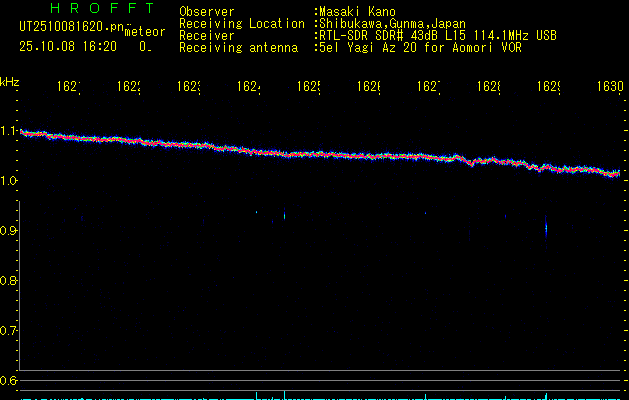Click the dip in the carrier trace

(470, 163)
